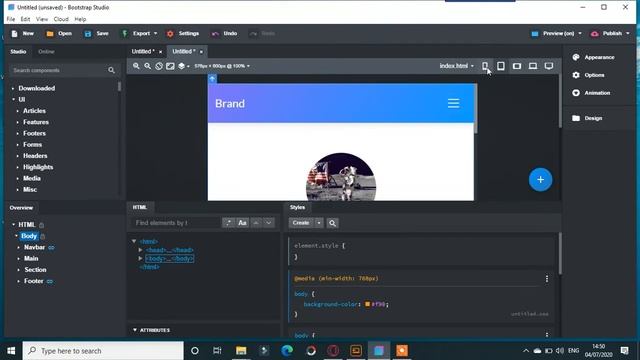
Task: Open the Edit menu
Action: [x=25, y=19]
